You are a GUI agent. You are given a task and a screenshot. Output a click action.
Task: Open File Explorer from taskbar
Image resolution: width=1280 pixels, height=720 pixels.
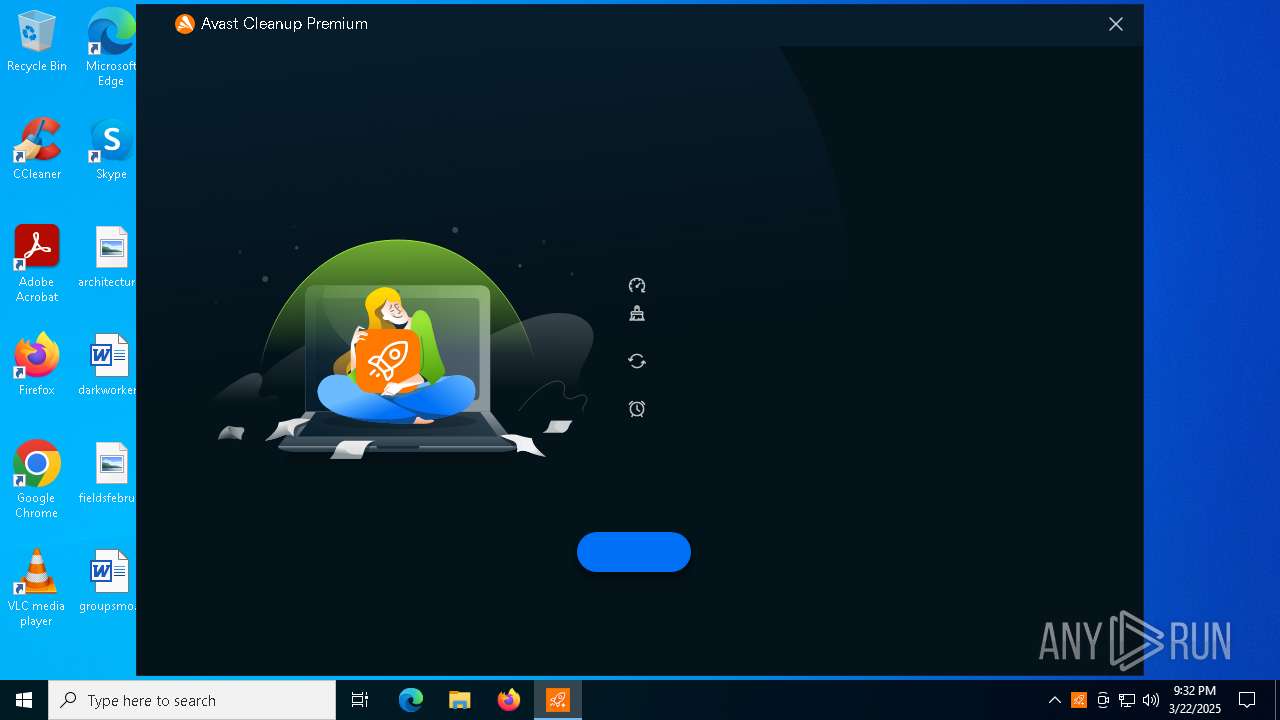tap(460, 700)
